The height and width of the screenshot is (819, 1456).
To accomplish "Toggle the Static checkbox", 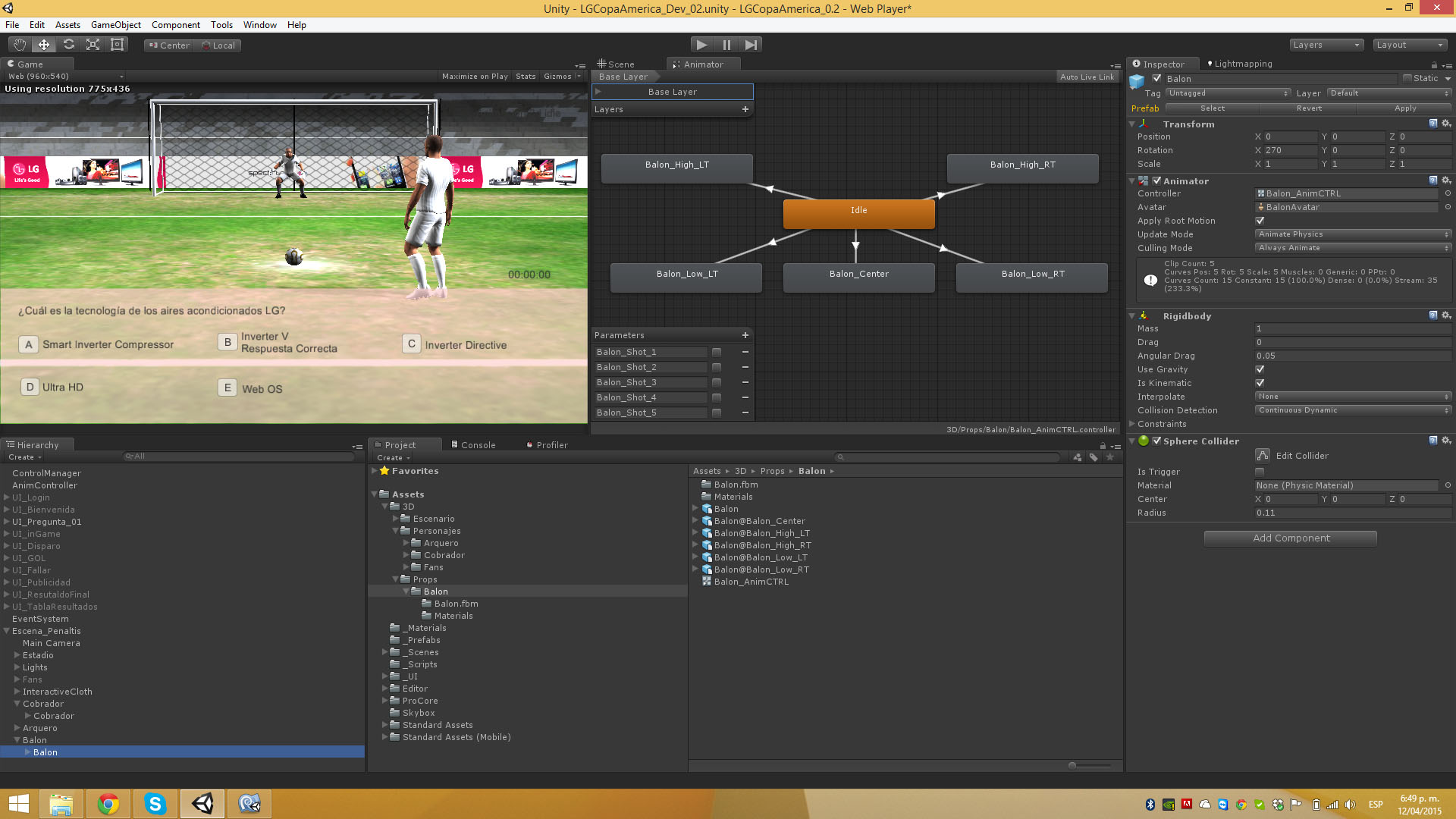I will point(1407,78).
